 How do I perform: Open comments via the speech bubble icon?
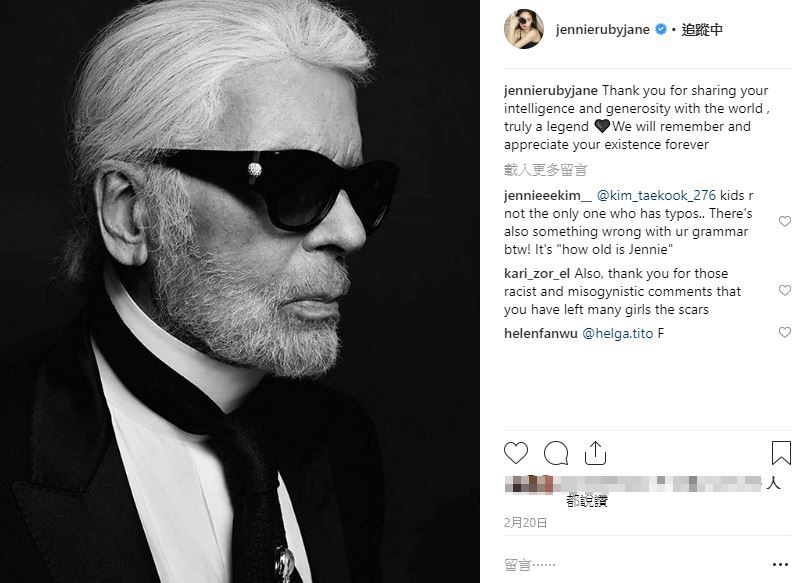(556, 453)
